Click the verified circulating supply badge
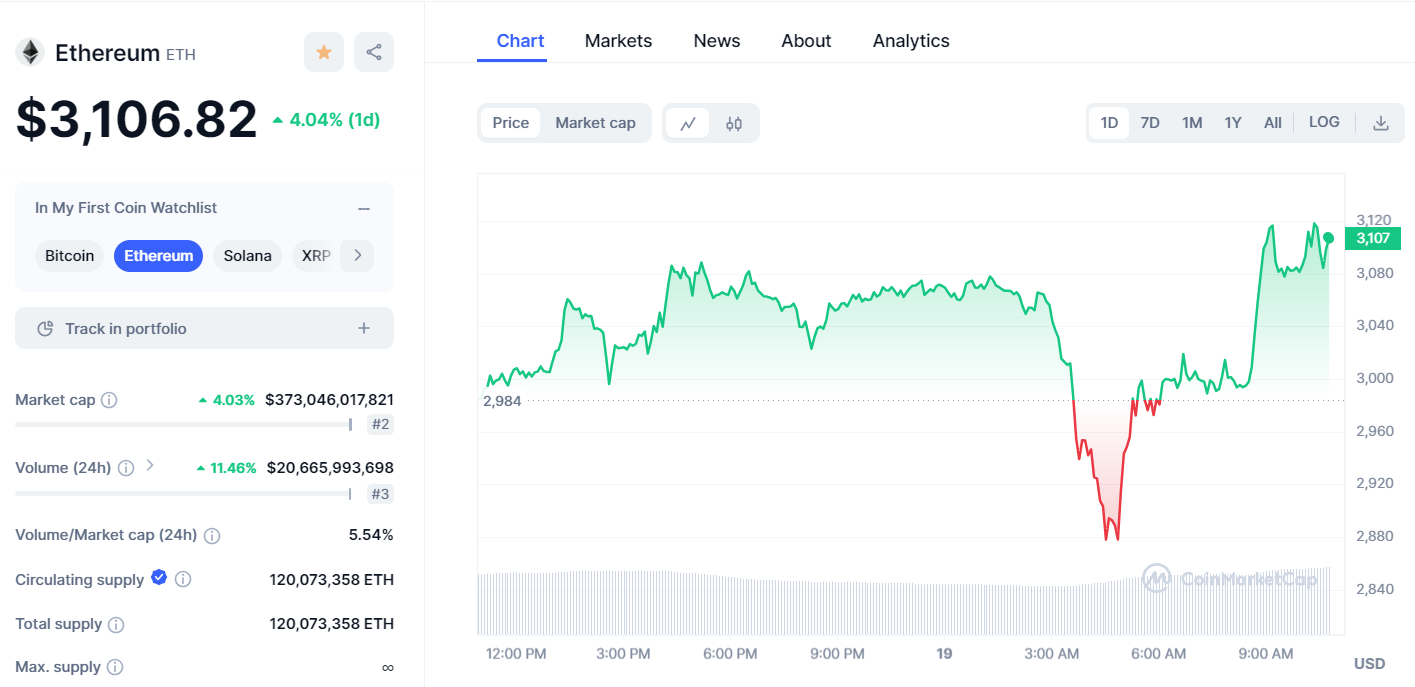The height and width of the screenshot is (687, 1415). click(159, 577)
